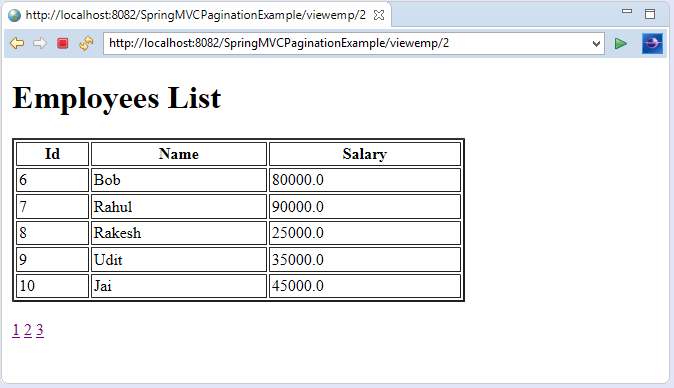The height and width of the screenshot is (388, 674).
Task: Stop page loading with red stop icon
Action: coord(63,43)
